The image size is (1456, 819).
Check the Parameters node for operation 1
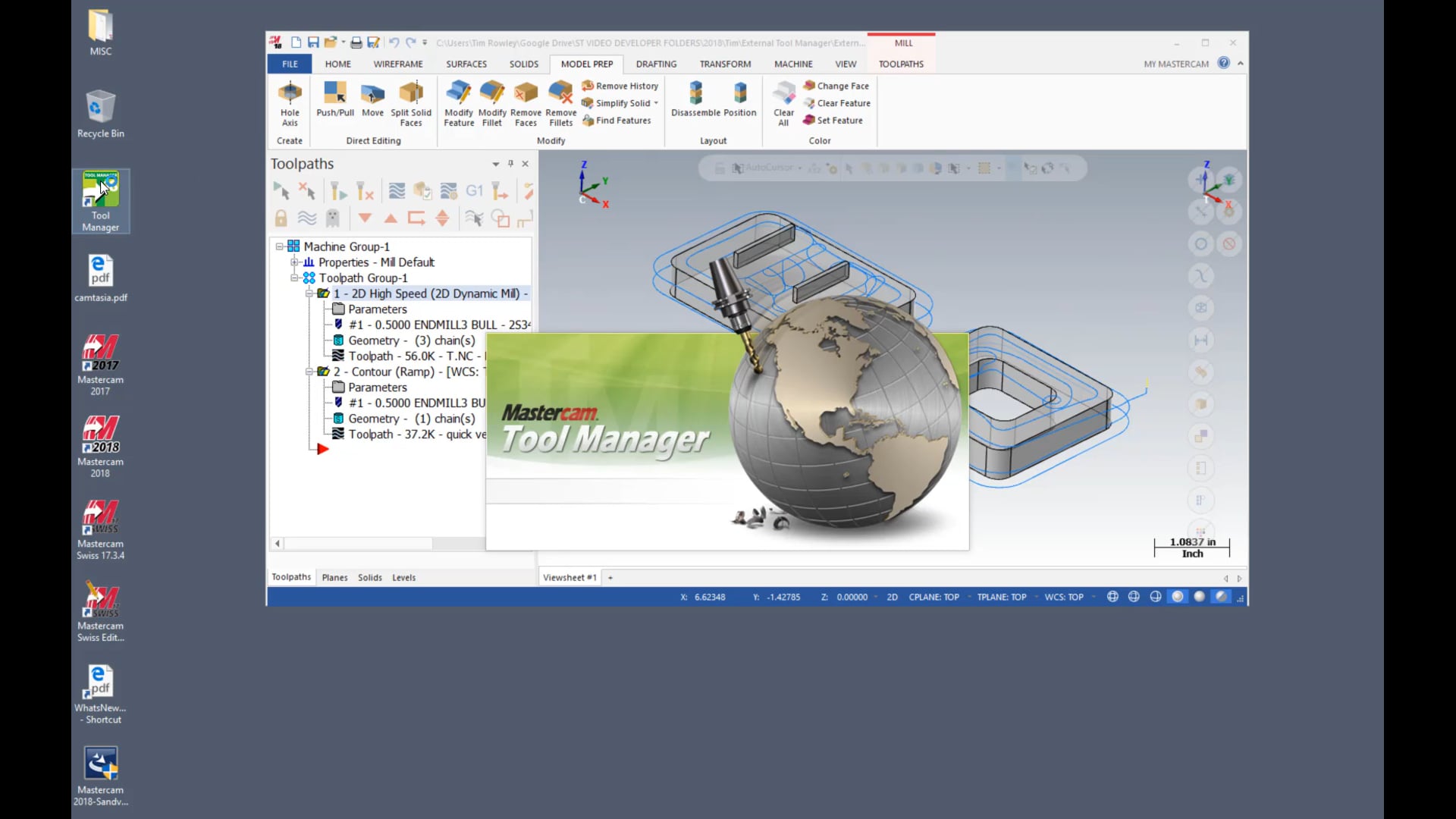378,308
